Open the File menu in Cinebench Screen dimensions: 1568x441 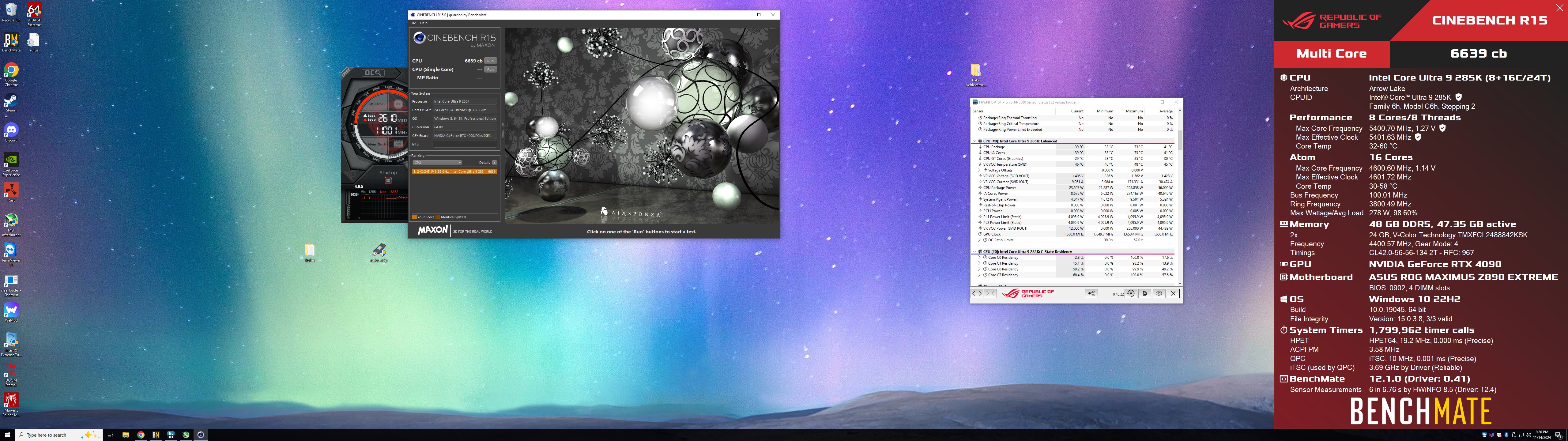[413, 23]
